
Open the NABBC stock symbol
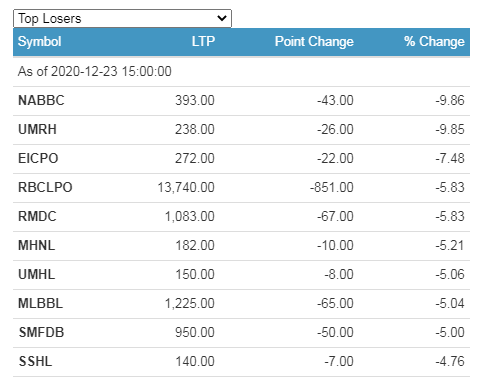(x=41, y=100)
